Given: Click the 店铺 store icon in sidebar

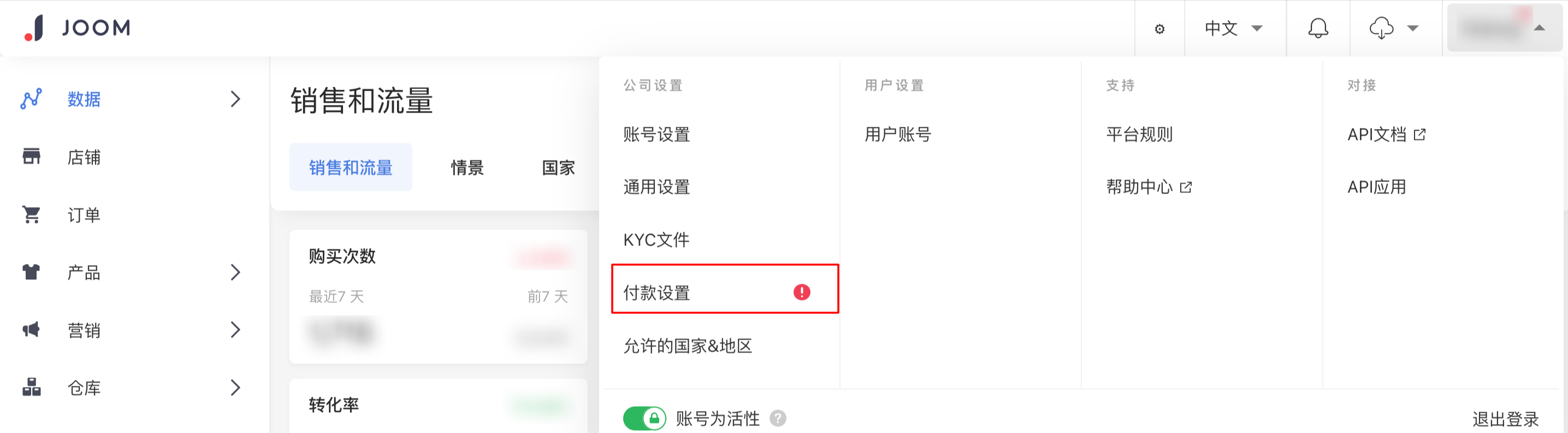Looking at the screenshot, I should [x=32, y=157].
